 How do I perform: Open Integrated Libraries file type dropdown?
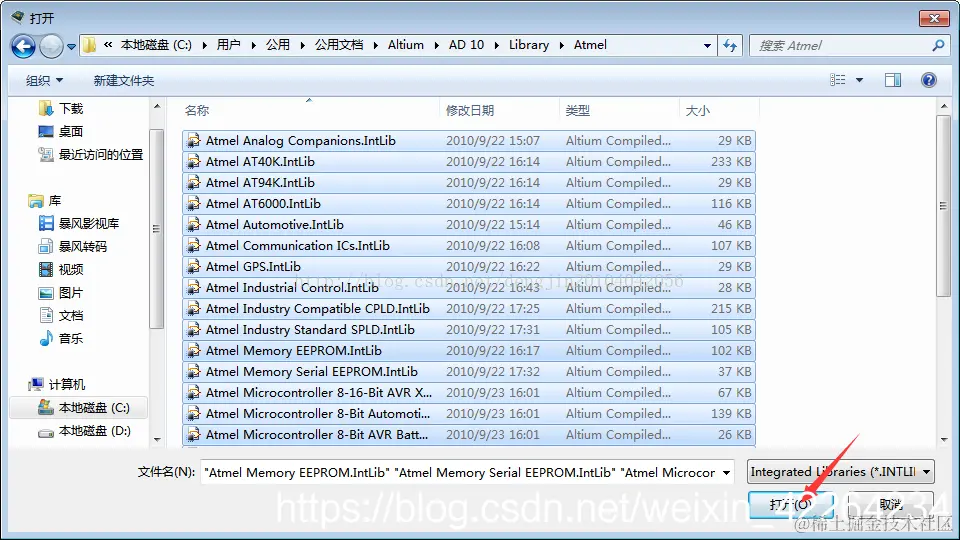click(x=841, y=472)
